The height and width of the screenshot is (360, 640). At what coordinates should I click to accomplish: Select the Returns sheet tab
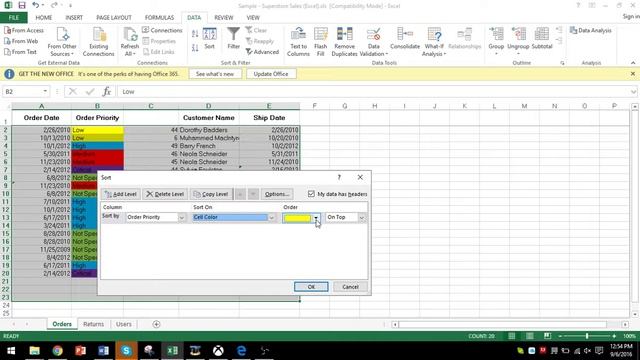[x=93, y=324]
